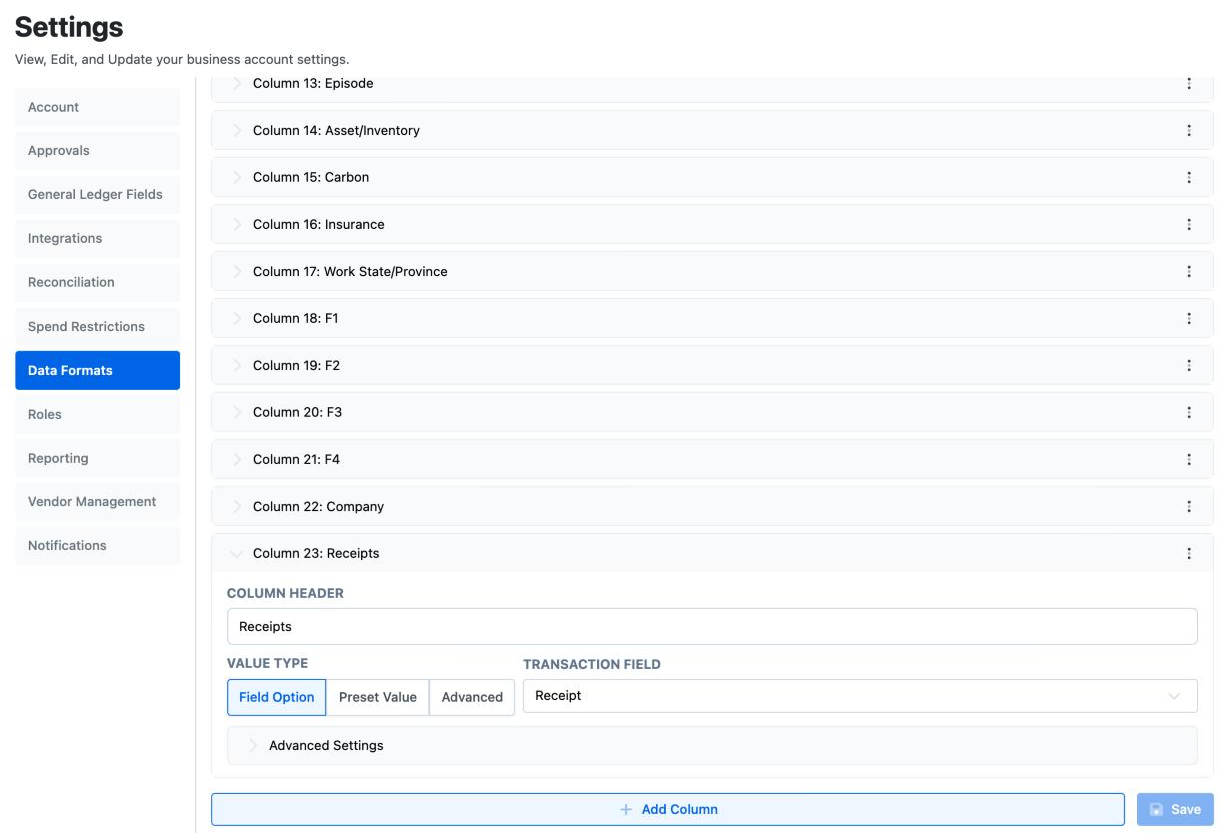The image size is (1226, 833).
Task: Collapse Column 23: Receipts chevron
Action: click(237, 554)
